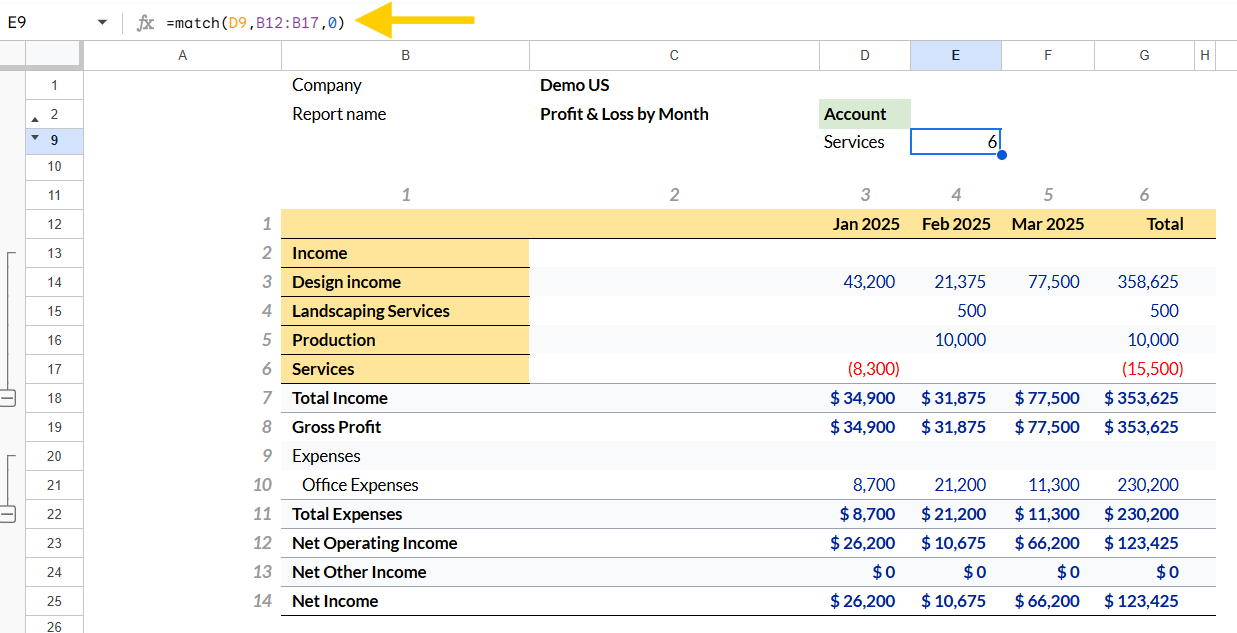The image size is (1237, 633).
Task: Select cell E9 showing value 6
Action: pyautogui.click(x=956, y=142)
